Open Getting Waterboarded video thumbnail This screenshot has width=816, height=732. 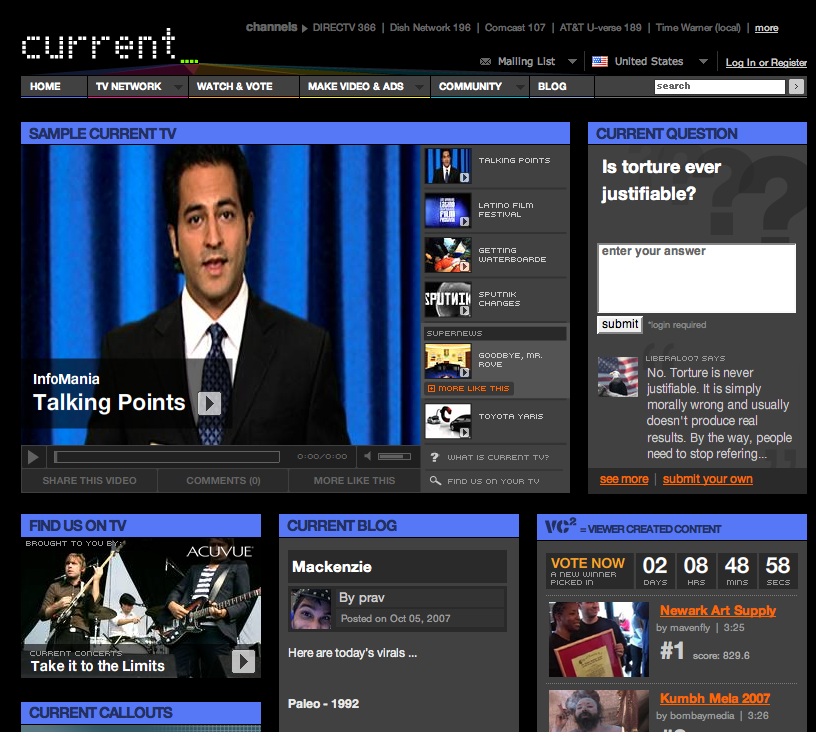[448, 255]
